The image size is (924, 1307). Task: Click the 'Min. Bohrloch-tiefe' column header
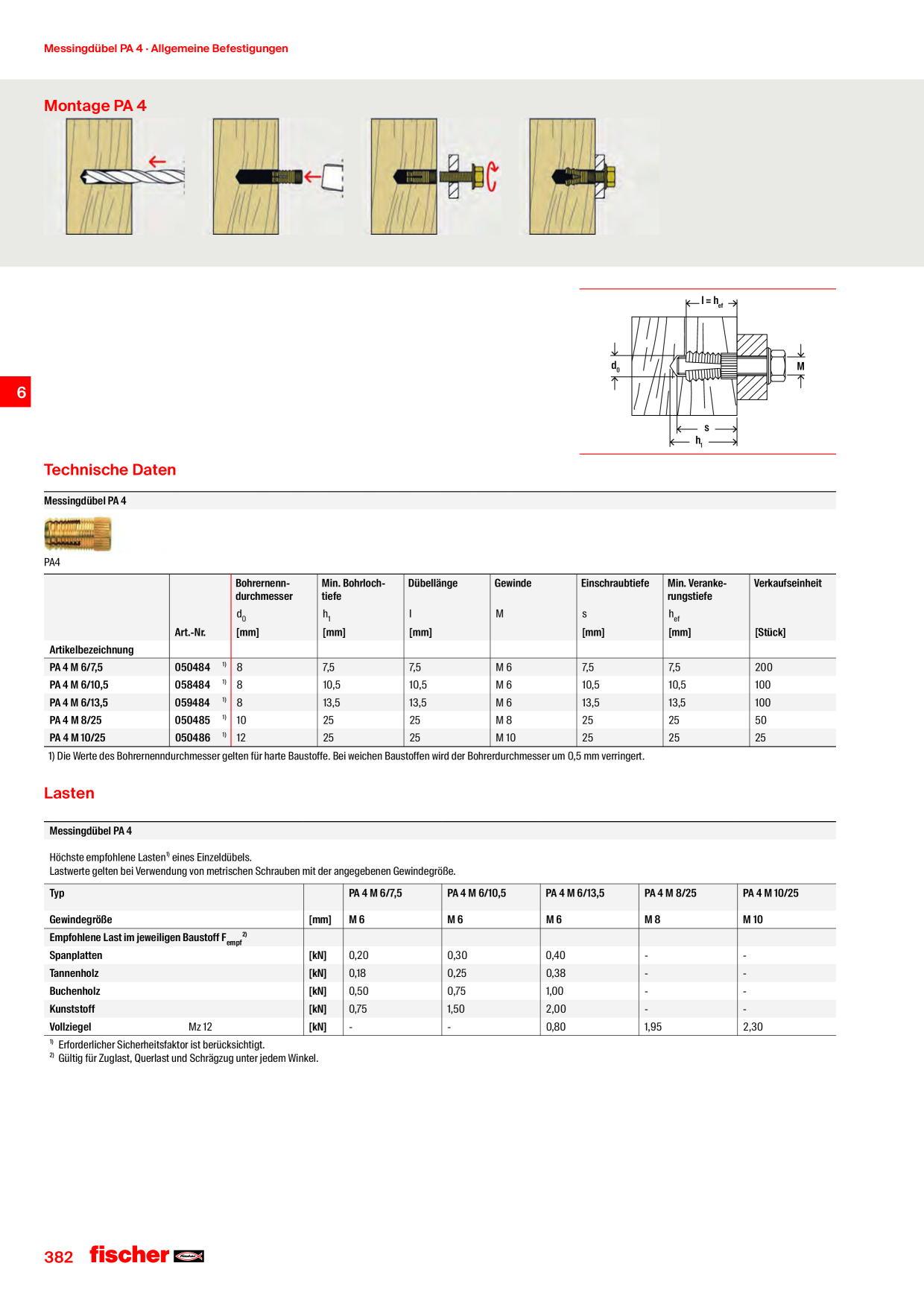353,589
